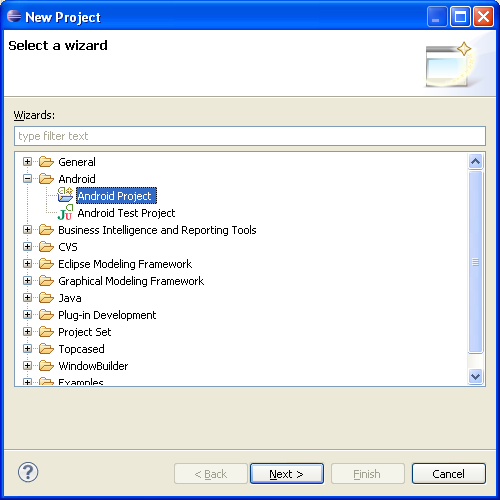Click the help question mark icon

pos(28,472)
